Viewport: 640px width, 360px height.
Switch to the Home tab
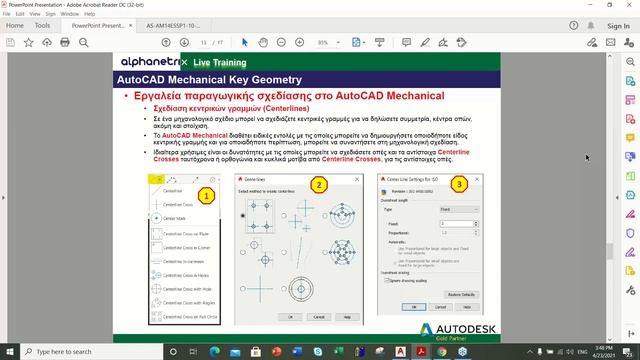(x=15, y=25)
